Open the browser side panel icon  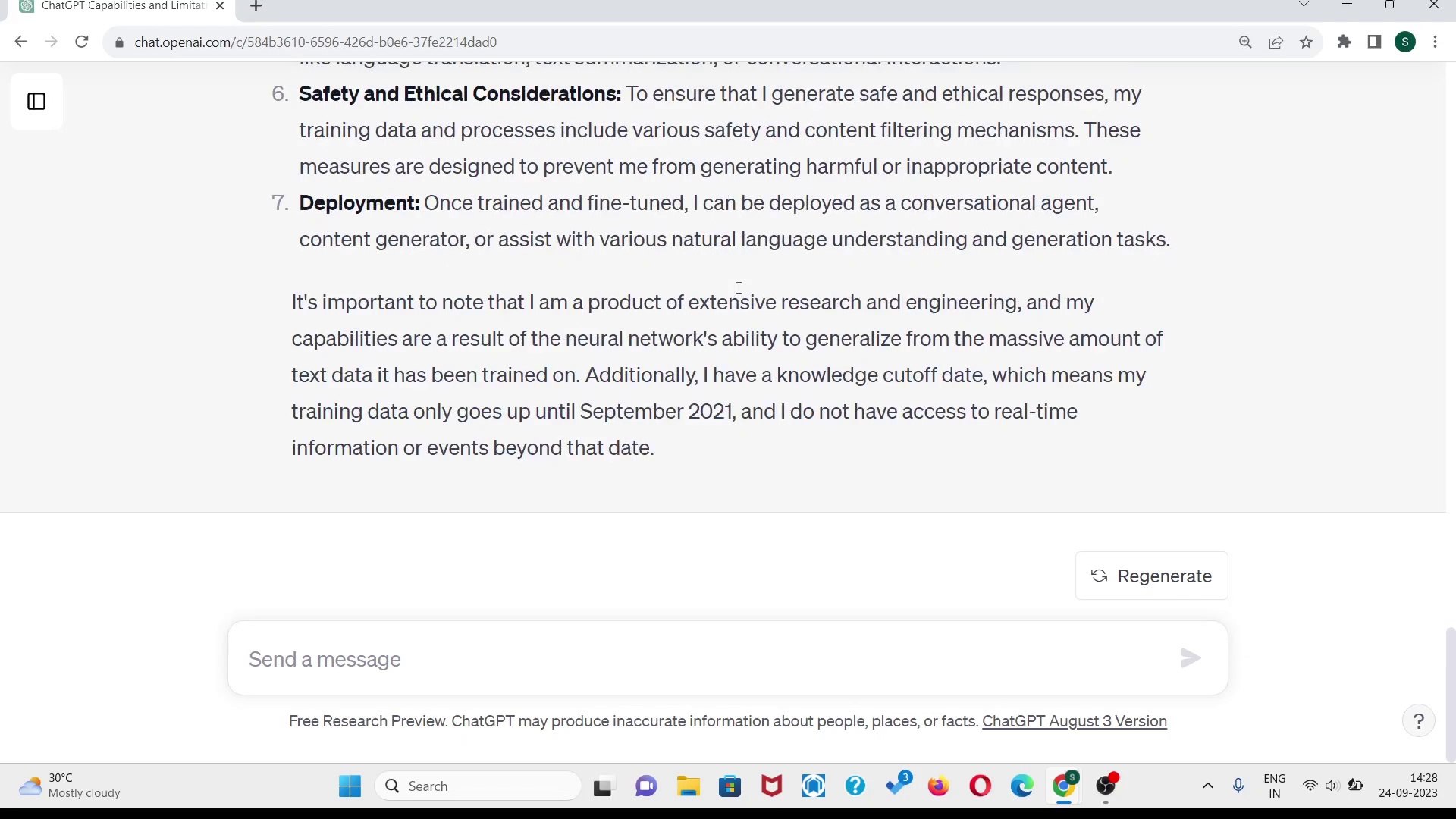pyautogui.click(x=1374, y=42)
